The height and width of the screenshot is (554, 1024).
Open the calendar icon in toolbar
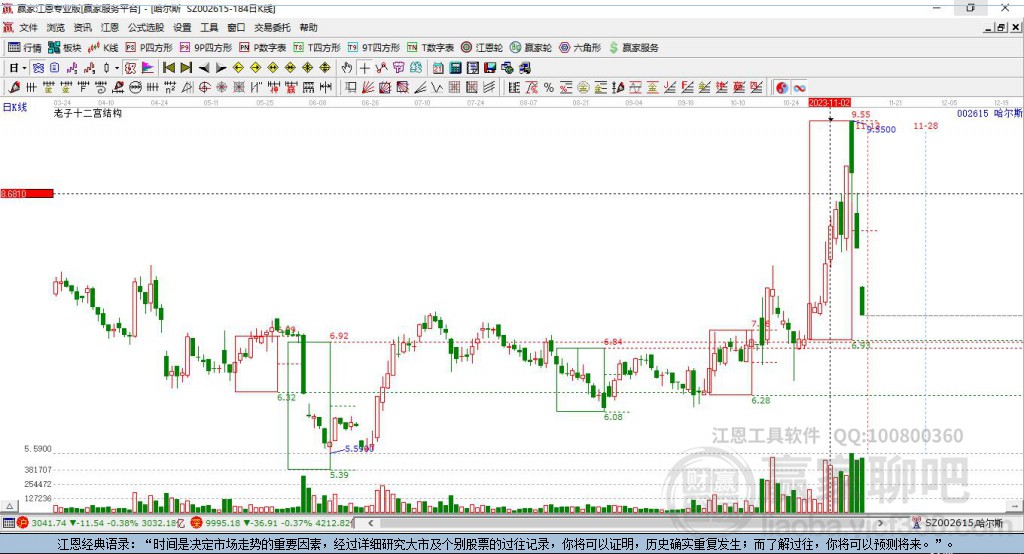438,68
